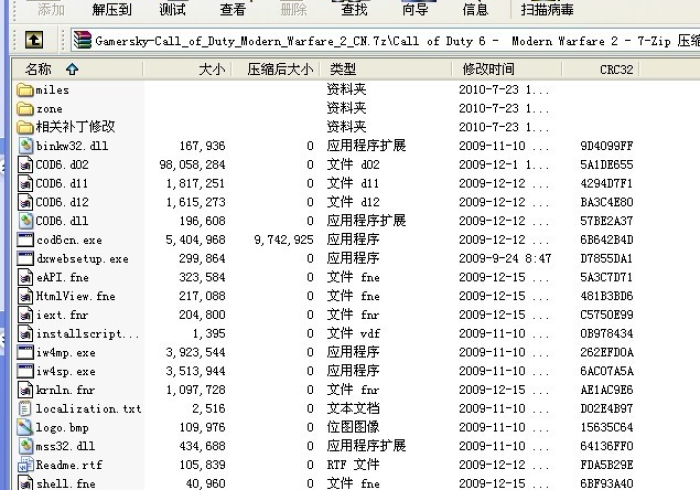Click the file name localization.txt
700x490 pixels.
click(88, 409)
